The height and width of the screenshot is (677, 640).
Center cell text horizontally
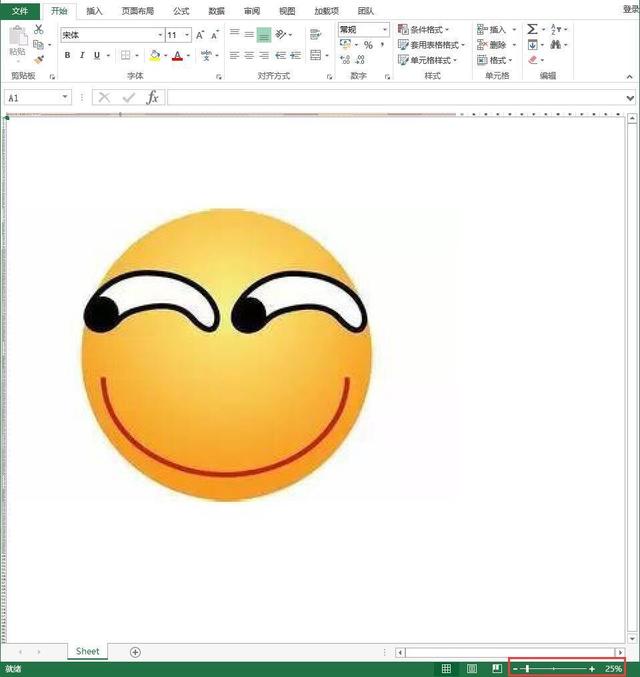(249, 55)
